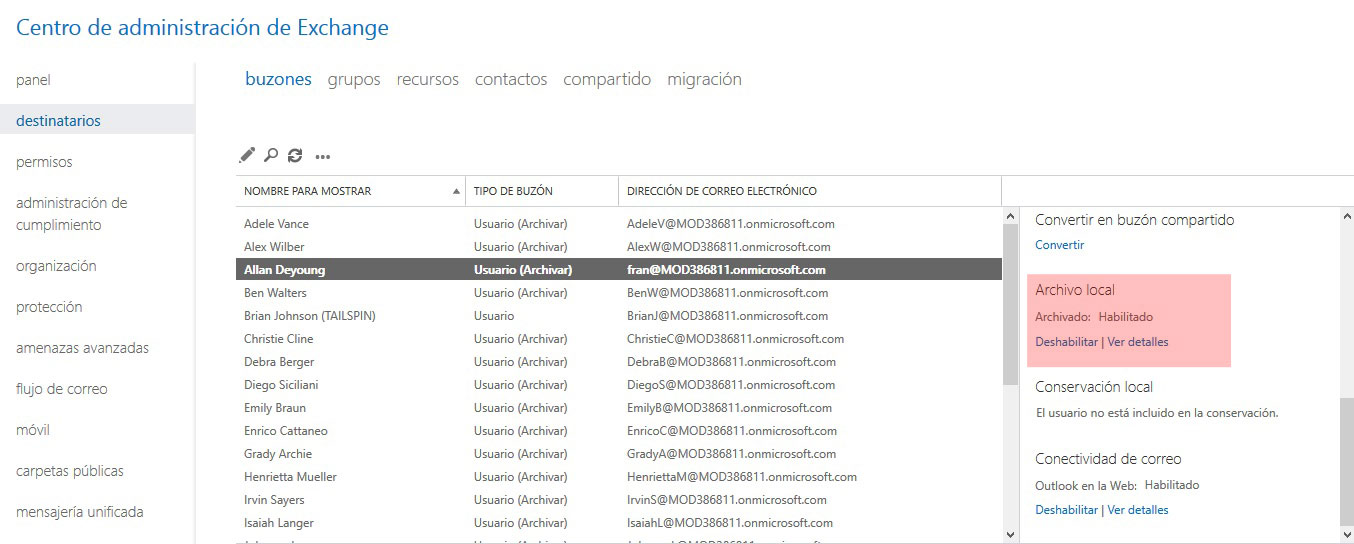Screen dimensions: 1354x544
Task: Click the Tipo de buzón column header
Action: tap(542, 191)
